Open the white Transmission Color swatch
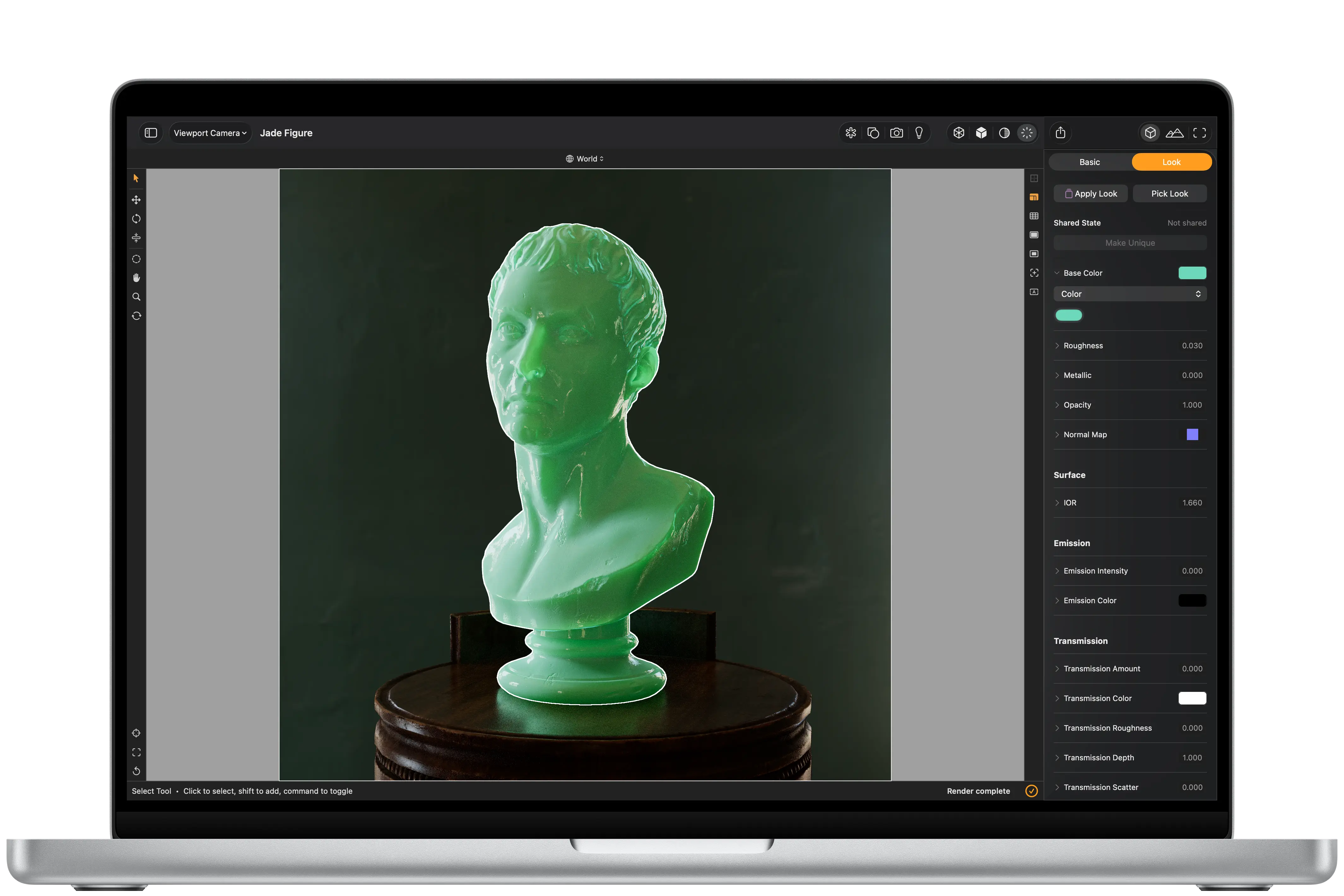The image size is (1344, 896). pyautogui.click(x=1192, y=698)
